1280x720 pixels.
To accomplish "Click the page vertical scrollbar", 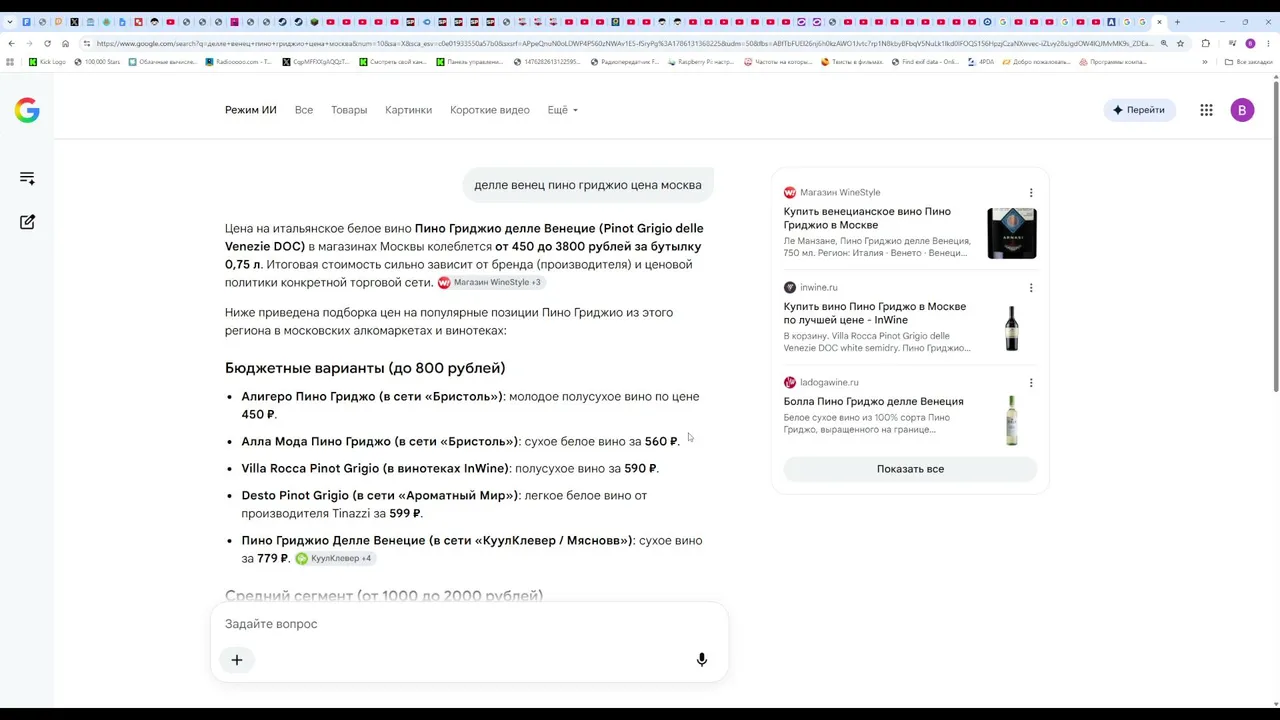I will (x=1275, y=235).
